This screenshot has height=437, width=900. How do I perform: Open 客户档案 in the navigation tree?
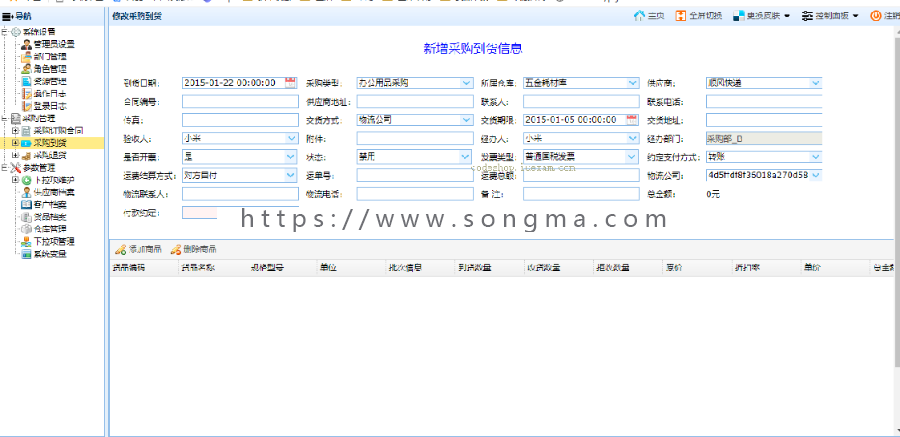[x=50, y=204]
